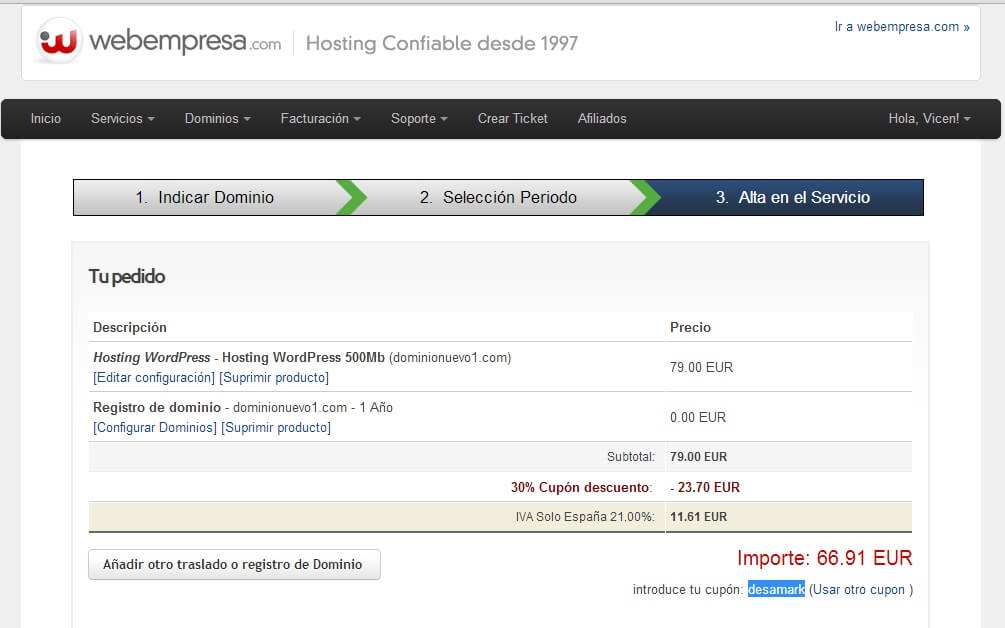Follow the Ir a webempresa.com link
Screen dimensions: 1005x628
902,27
